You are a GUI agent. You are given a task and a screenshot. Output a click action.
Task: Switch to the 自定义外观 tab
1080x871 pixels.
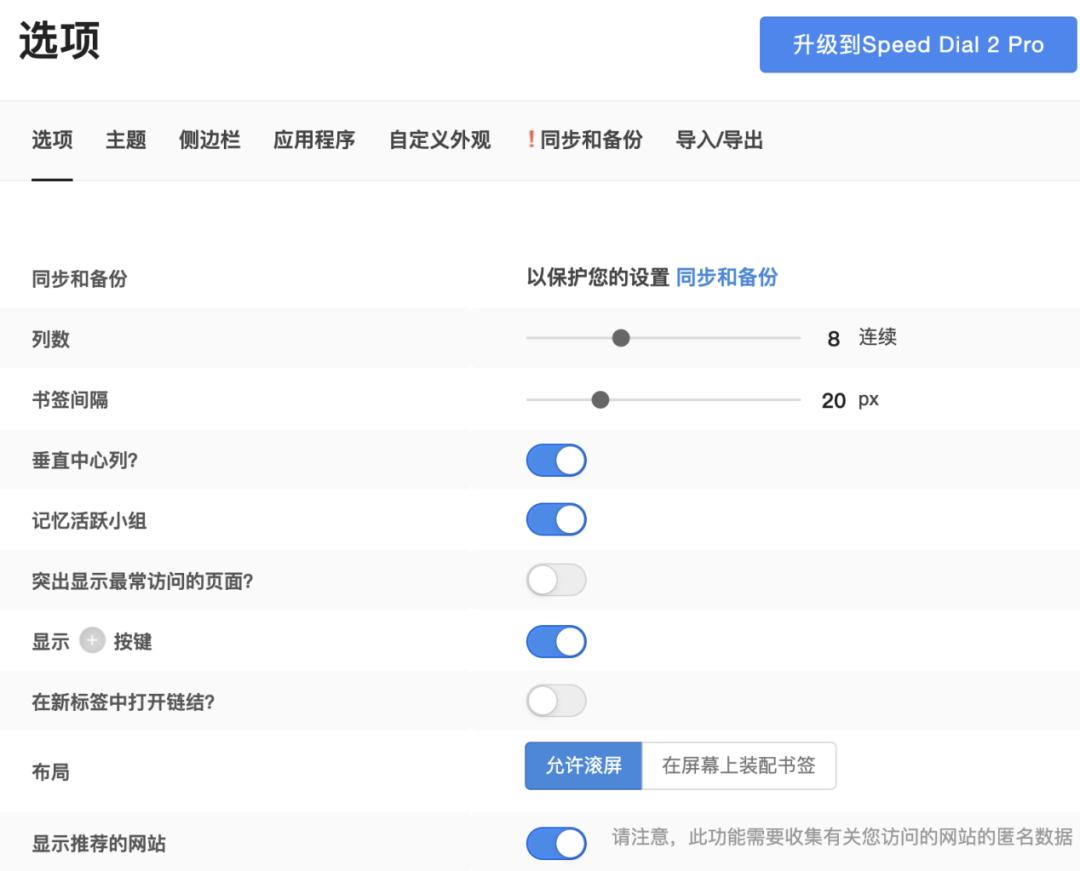tap(438, 140)
